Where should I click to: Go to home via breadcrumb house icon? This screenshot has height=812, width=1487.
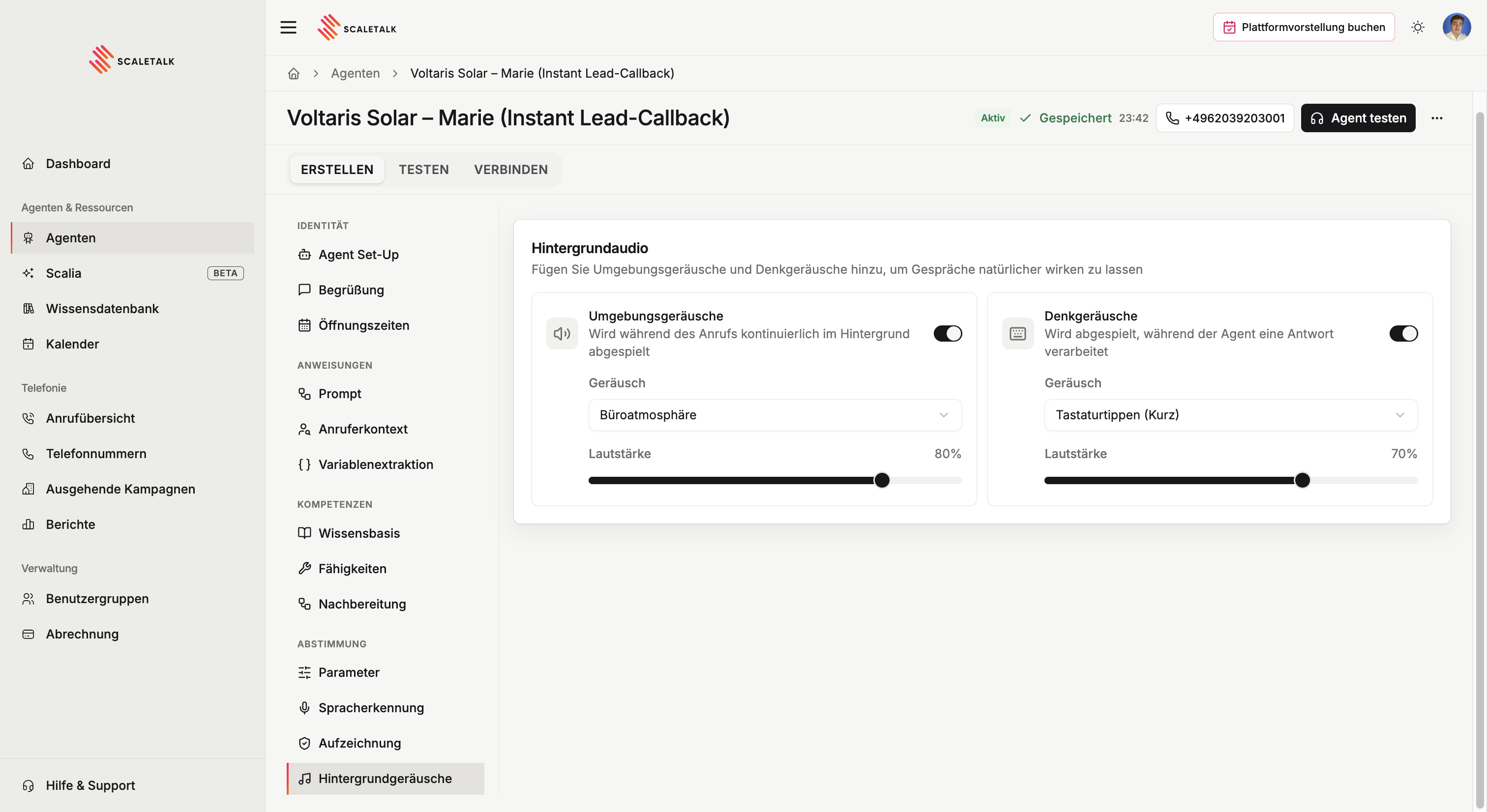(294, 73)
